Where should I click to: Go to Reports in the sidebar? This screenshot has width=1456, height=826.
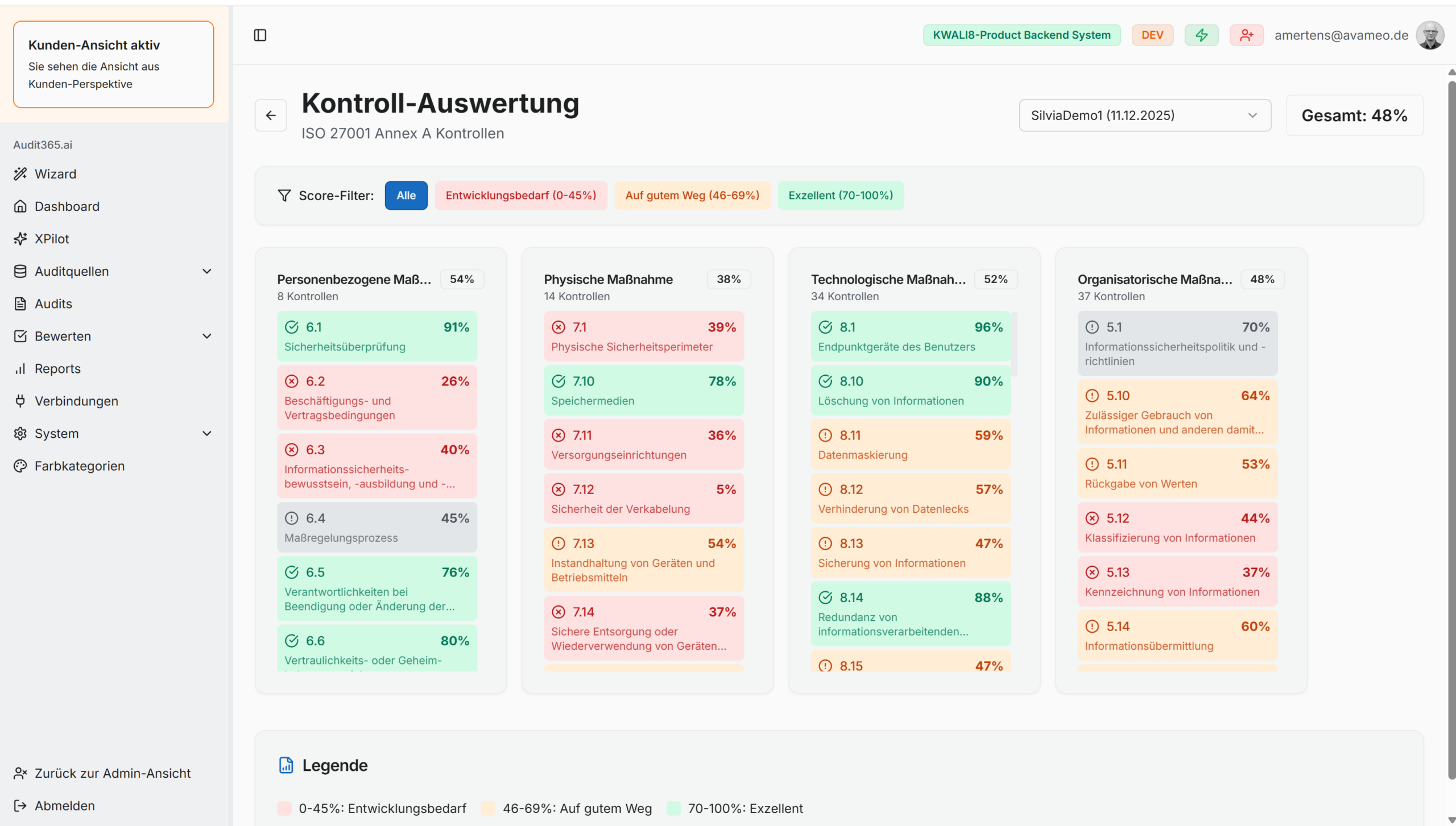click(57, 368)
